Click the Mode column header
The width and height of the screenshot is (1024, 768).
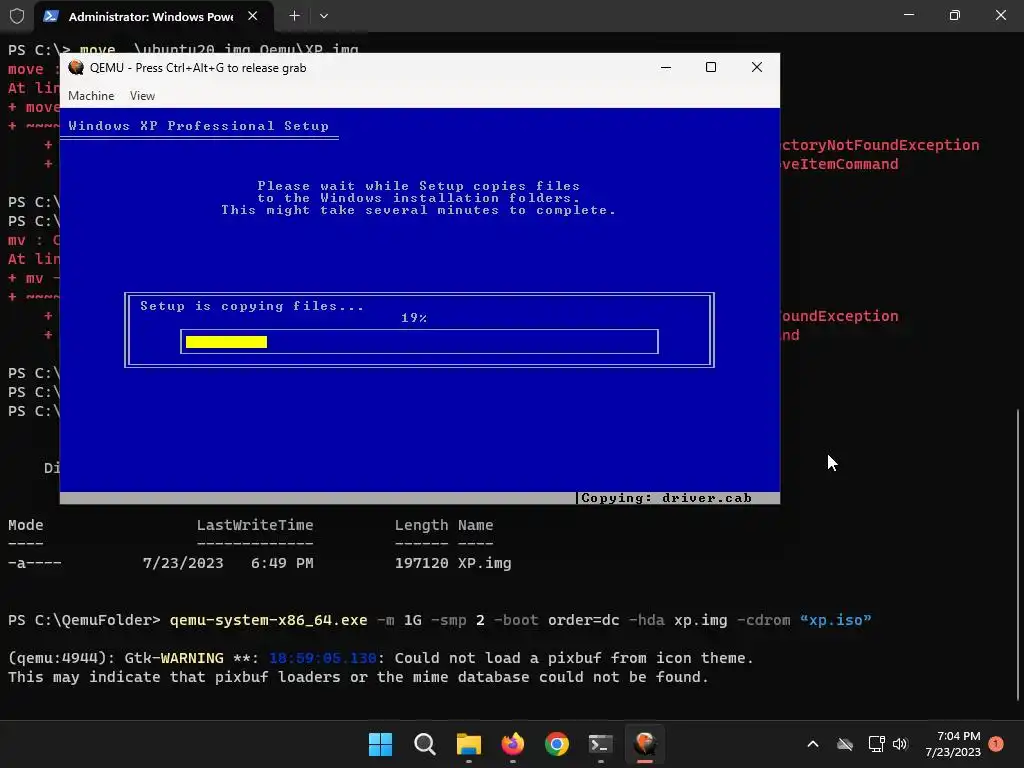pyautogui.click(x=25, y=525)
